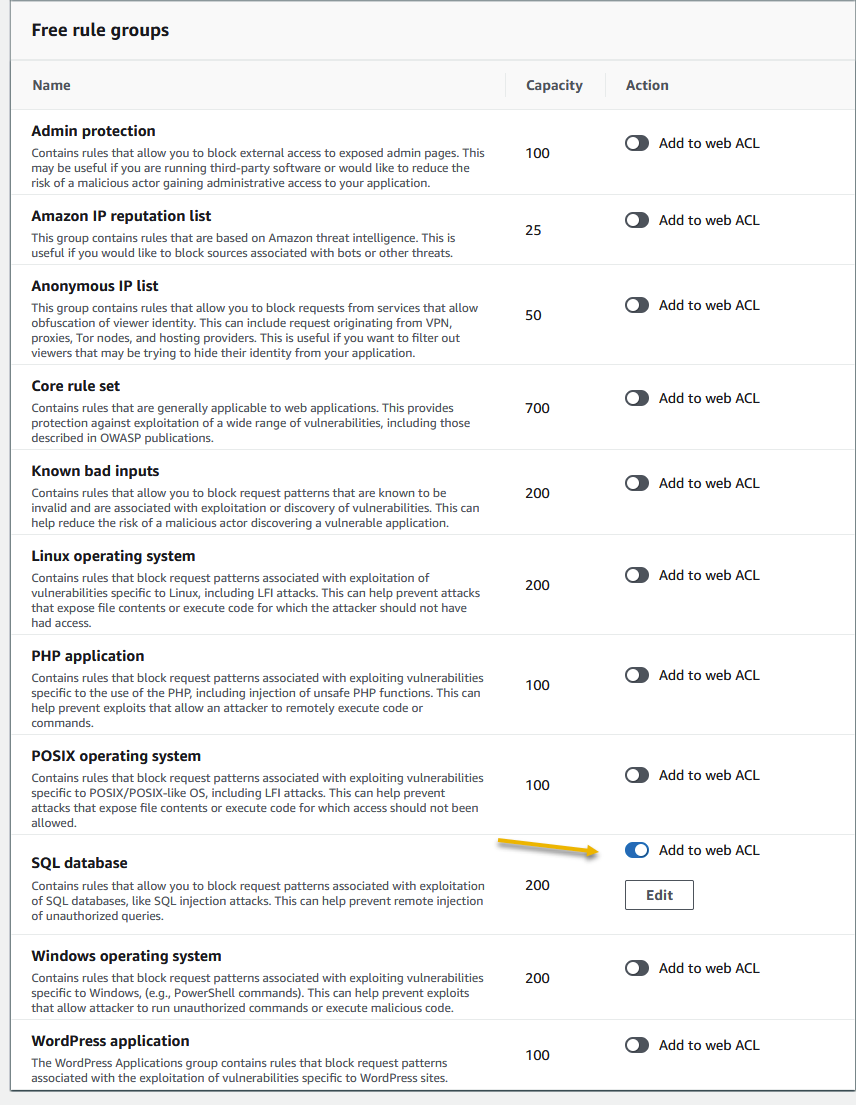Select the Admin protection rule group
Image resolution: width=856 pixels, height=1105 pixels.
93,130
